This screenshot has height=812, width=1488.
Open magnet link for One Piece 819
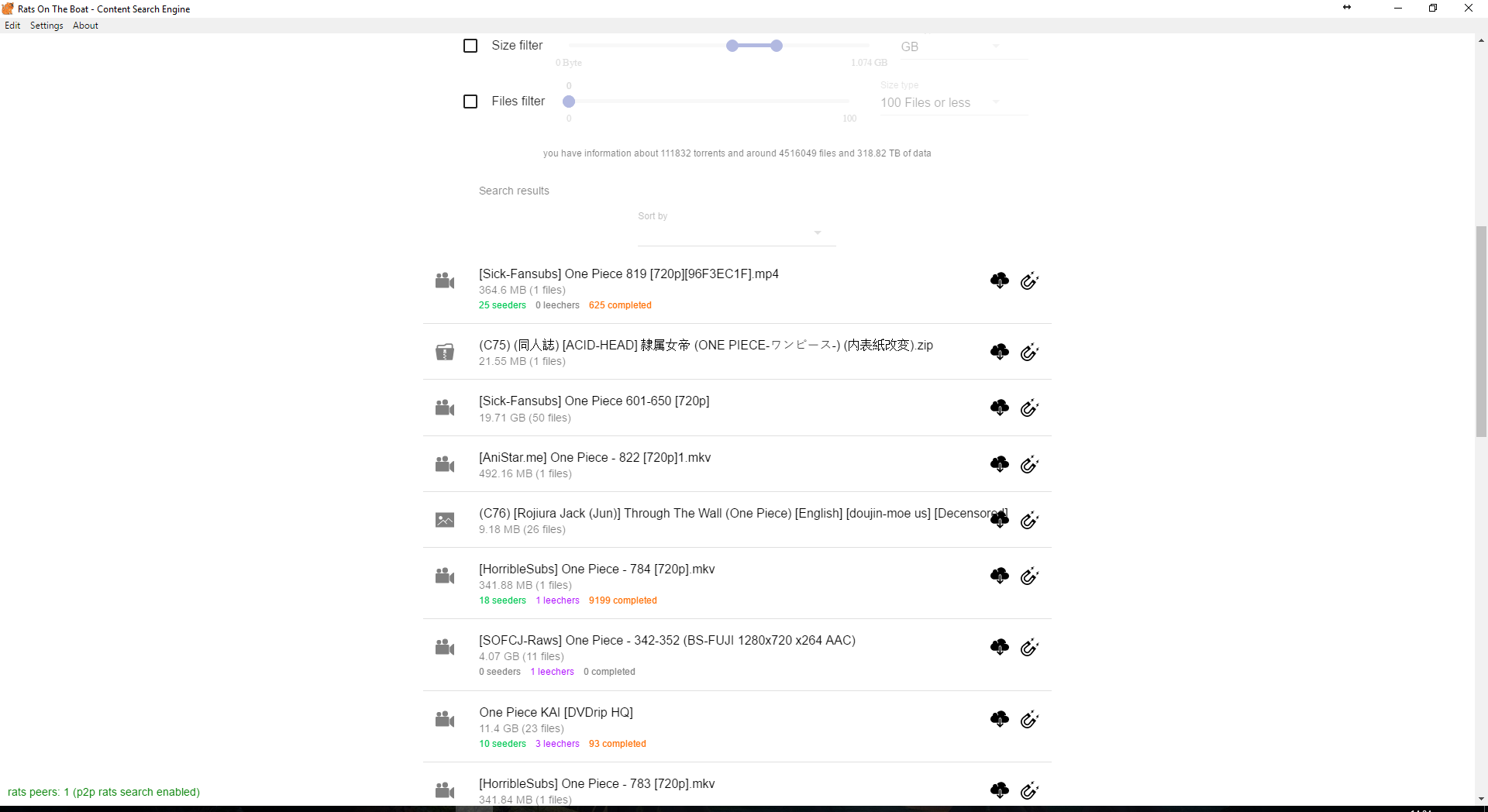point(1029,281)
